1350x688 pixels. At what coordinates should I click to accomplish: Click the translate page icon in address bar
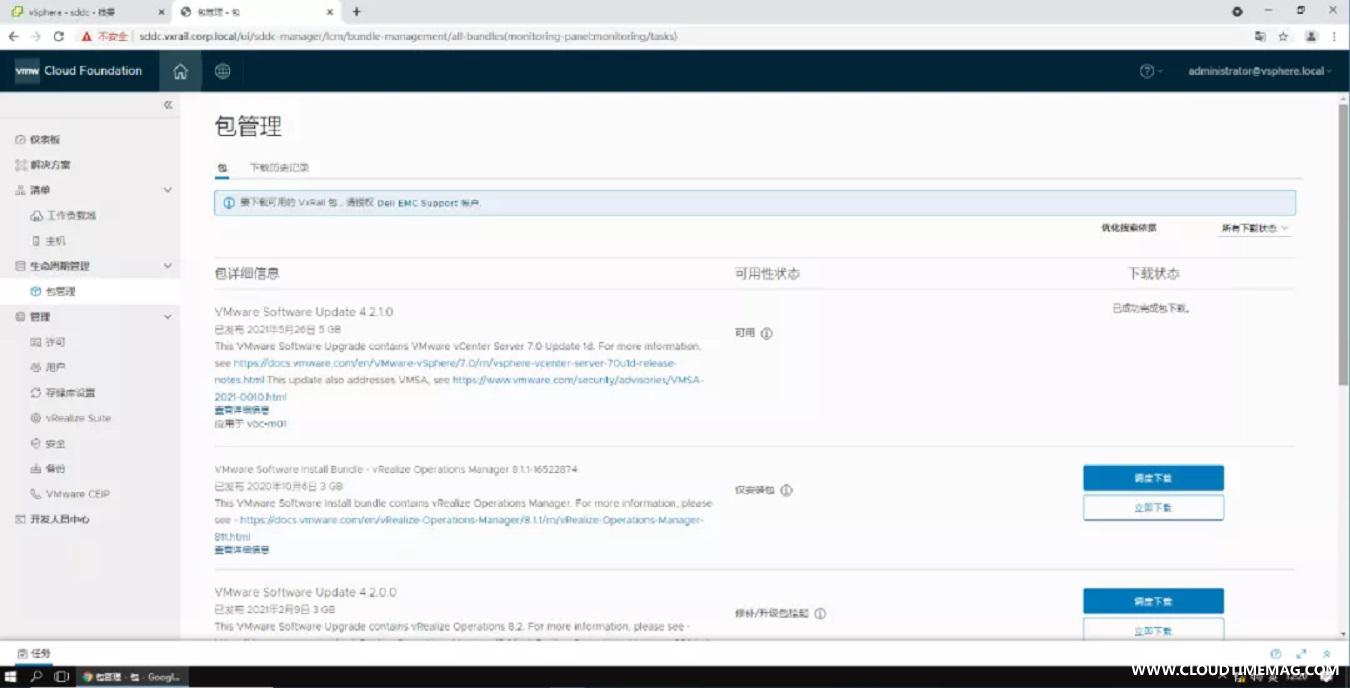point(1260,36)
